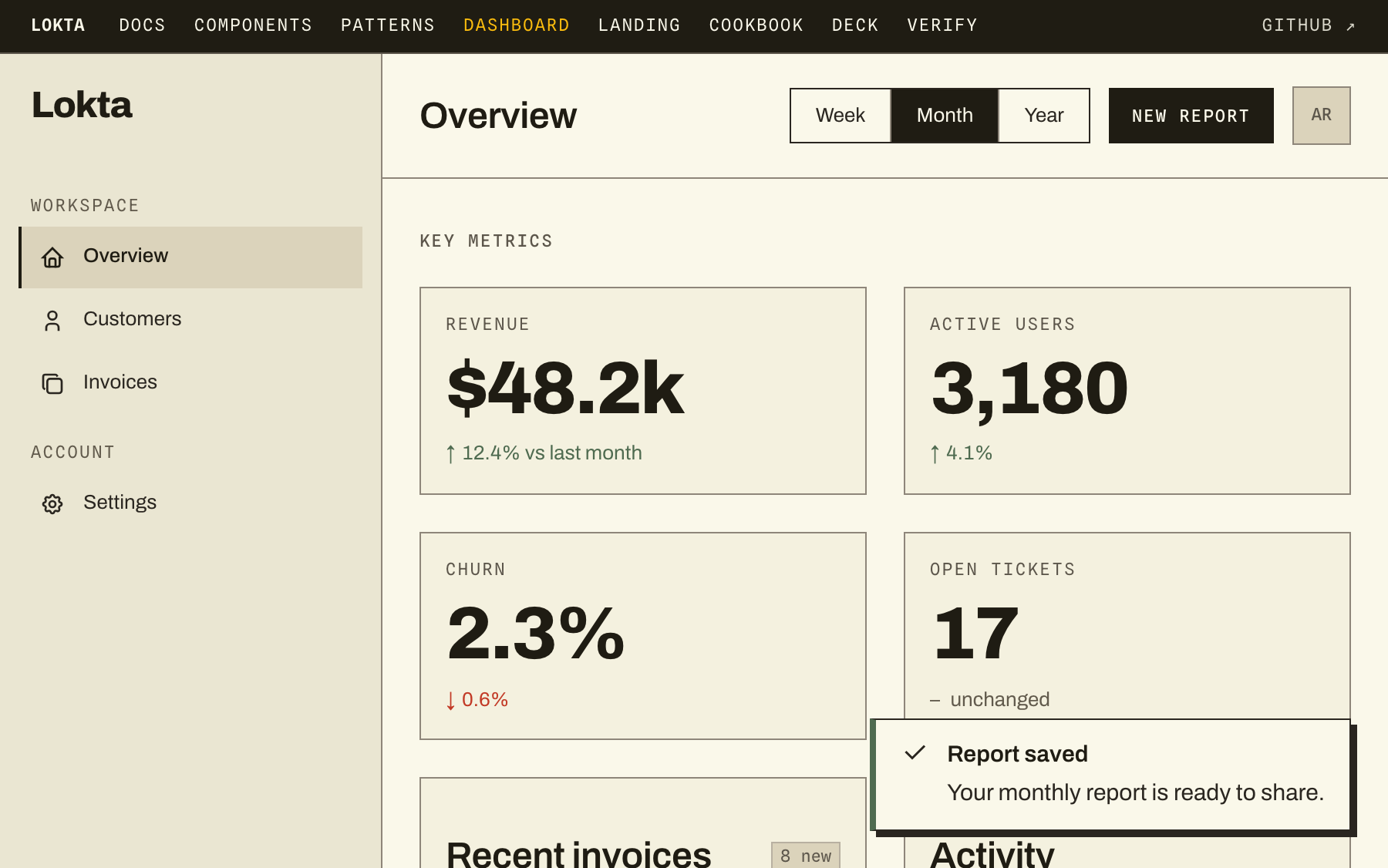Open the LANDING nav item
1388x868 pixels.
[639, 25]
